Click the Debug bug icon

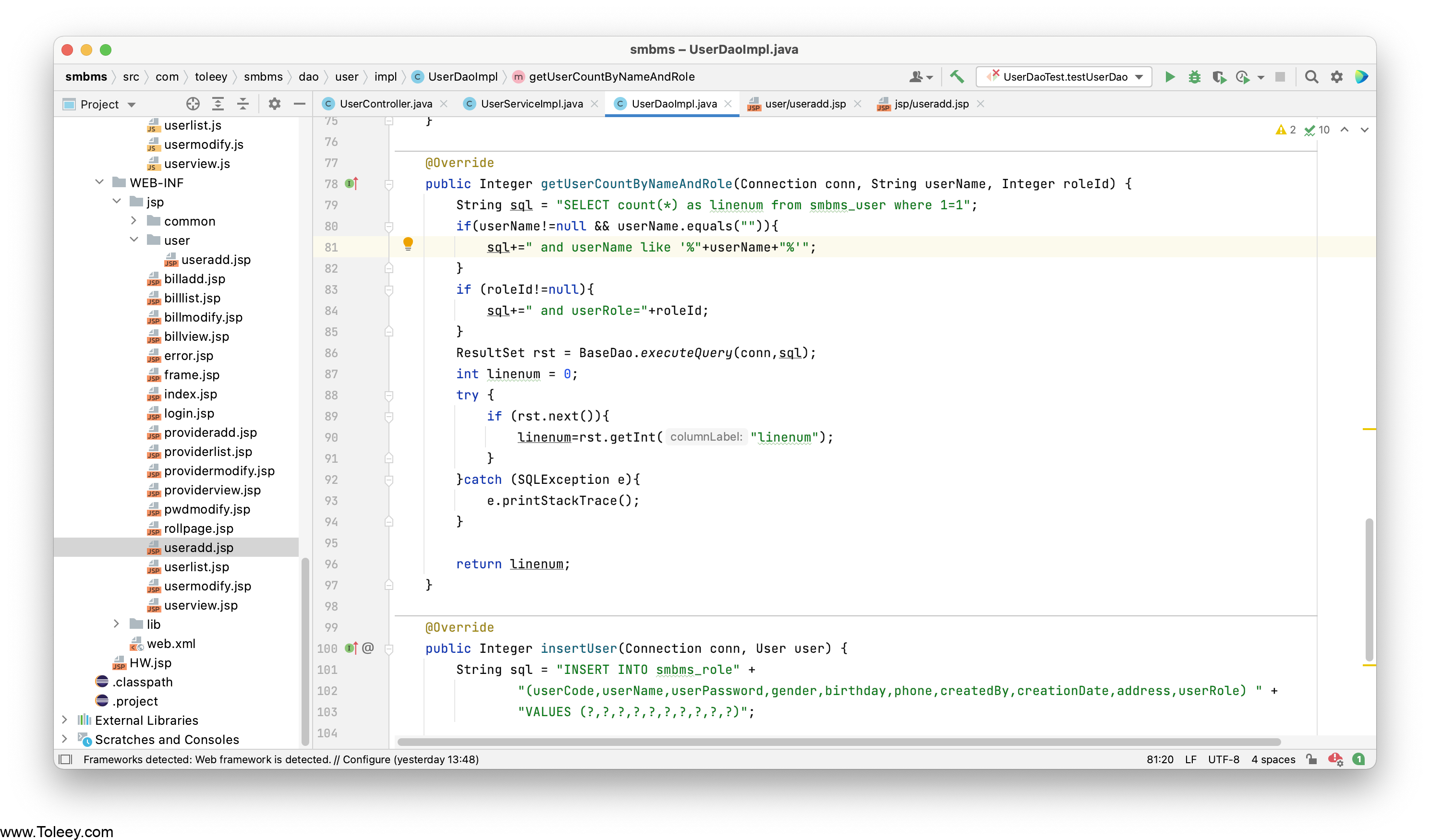coord(1194,77)
